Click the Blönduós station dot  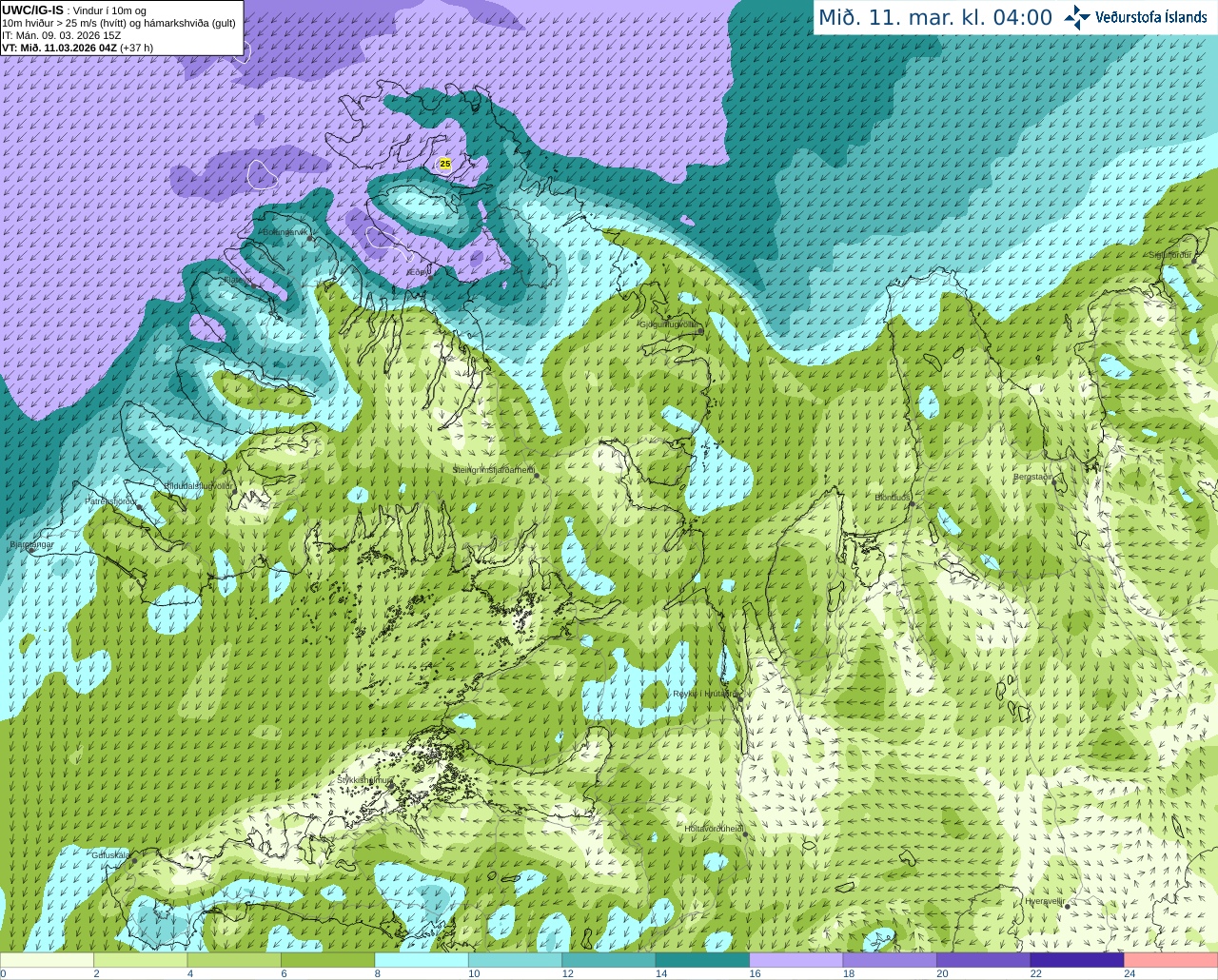pos(911,503)
